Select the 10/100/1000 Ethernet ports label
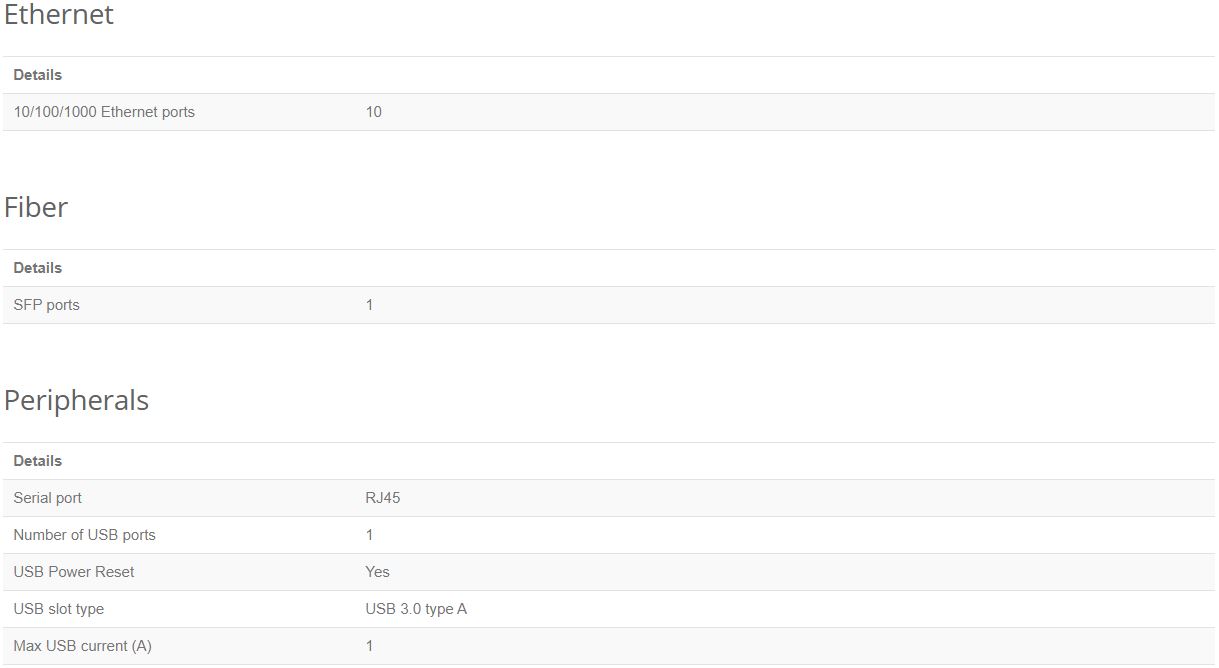The image size is (1219, 668). [x=104, y=112]
